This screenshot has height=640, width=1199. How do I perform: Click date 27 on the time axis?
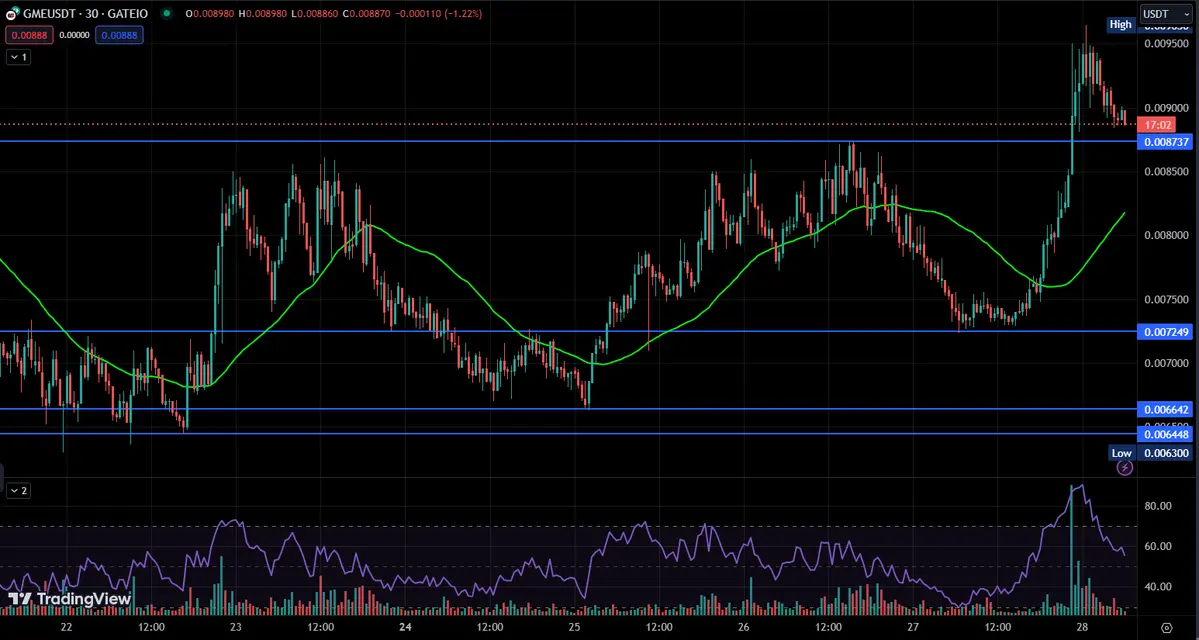point(914,627)
